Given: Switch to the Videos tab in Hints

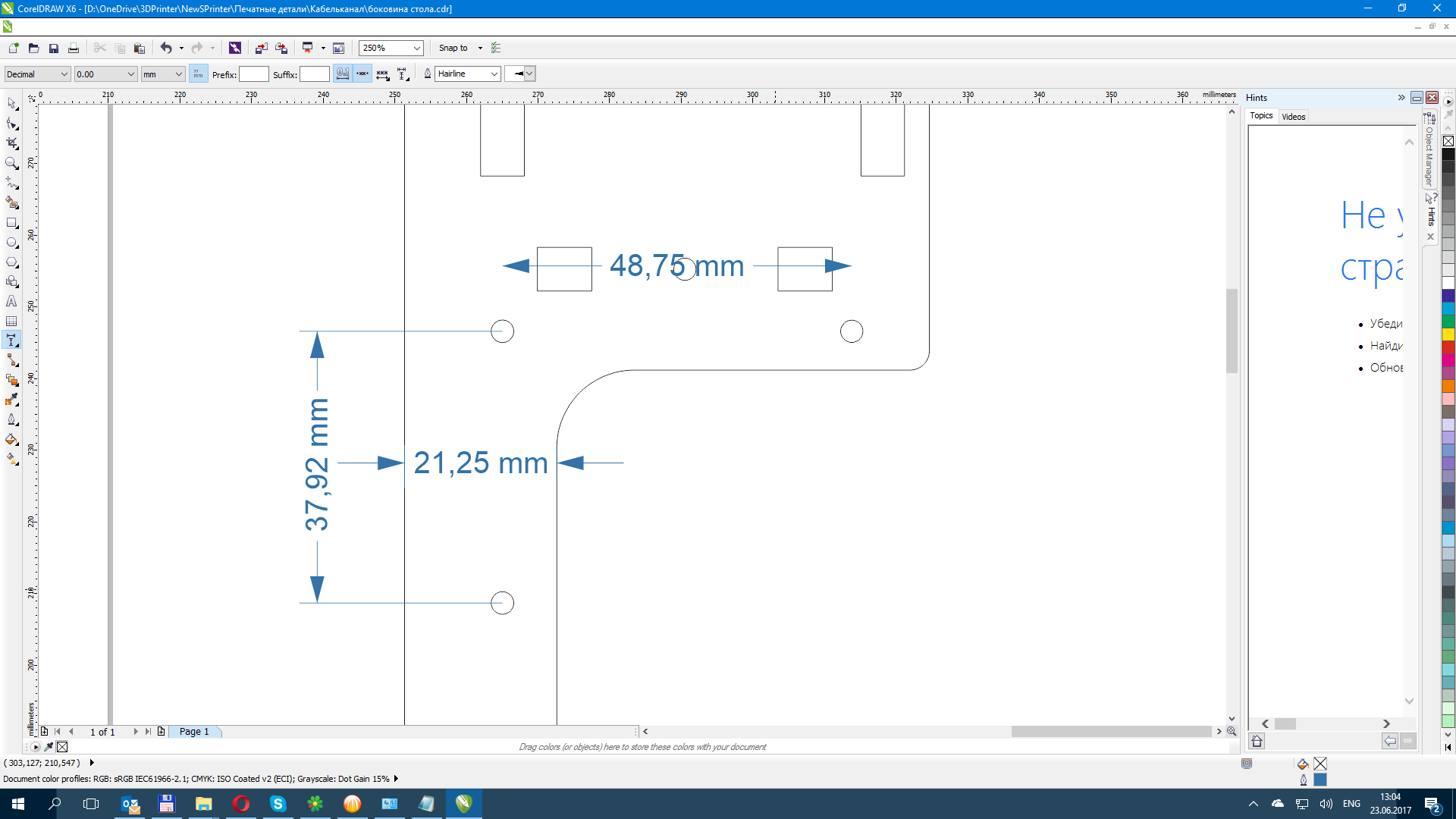Looking at the screenshot, I should click(1293, 116).
